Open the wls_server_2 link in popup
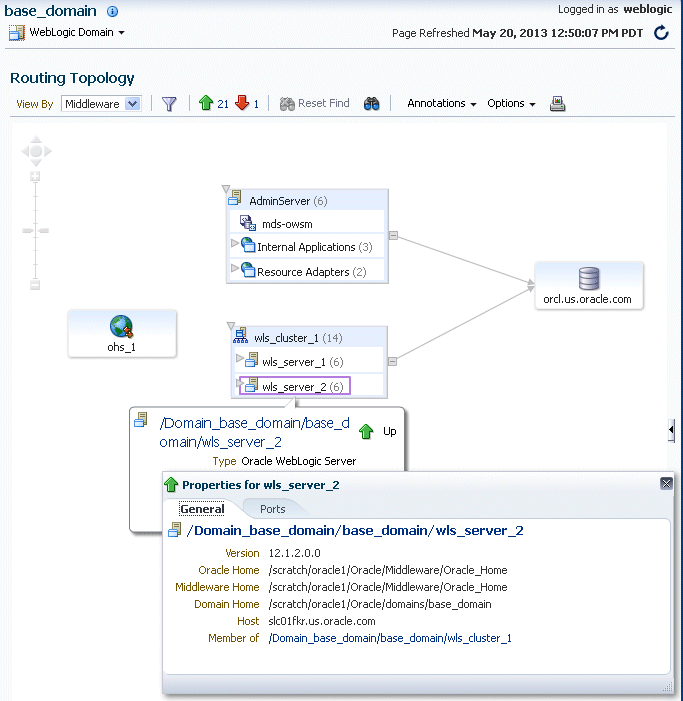Image resolution: width=683 pixels, height=701 pixels. [x=254, y=432]
